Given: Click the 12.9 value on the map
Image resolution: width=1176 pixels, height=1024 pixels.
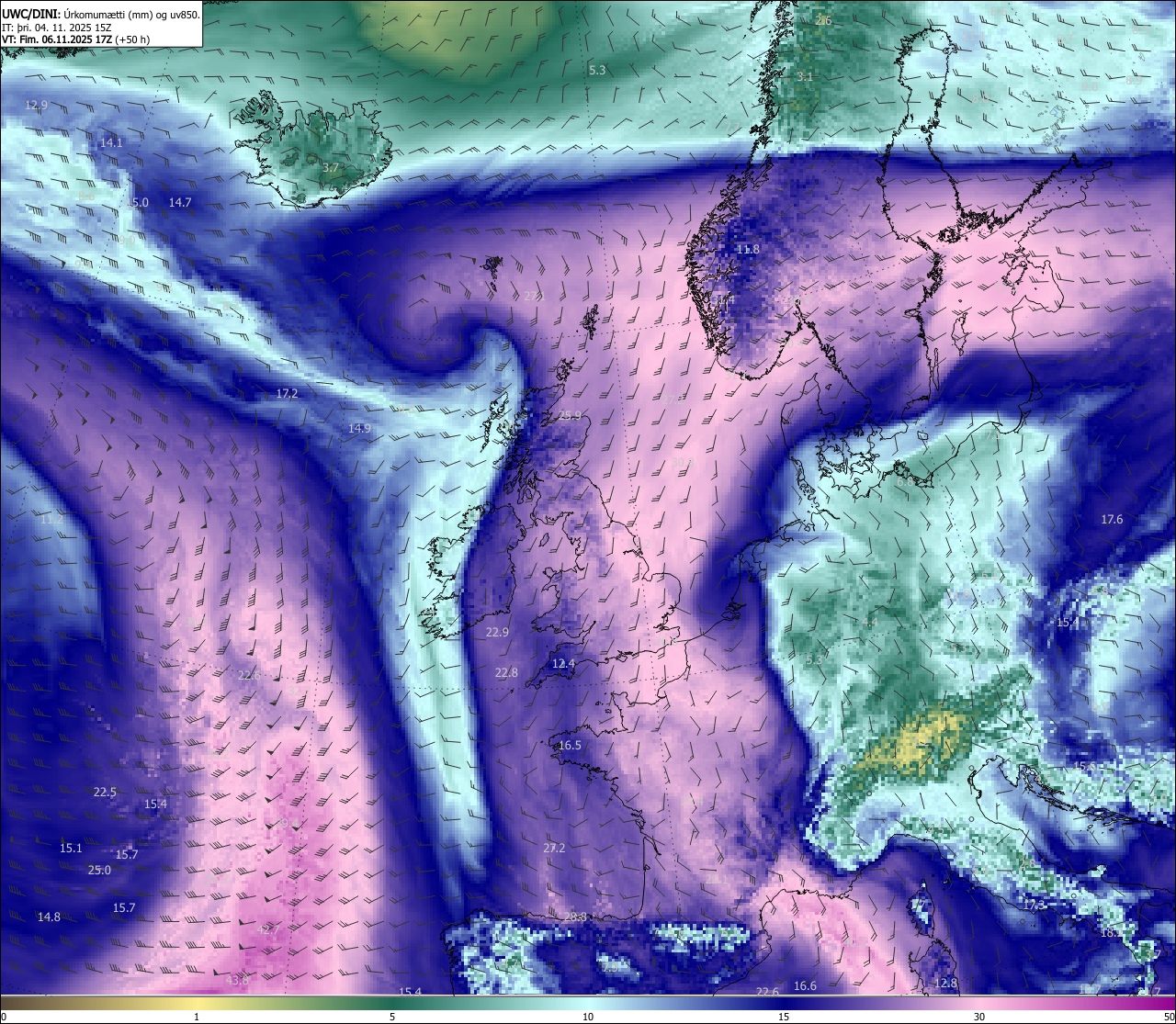Looking at the screenshot, I should click(x=36, y=106).
